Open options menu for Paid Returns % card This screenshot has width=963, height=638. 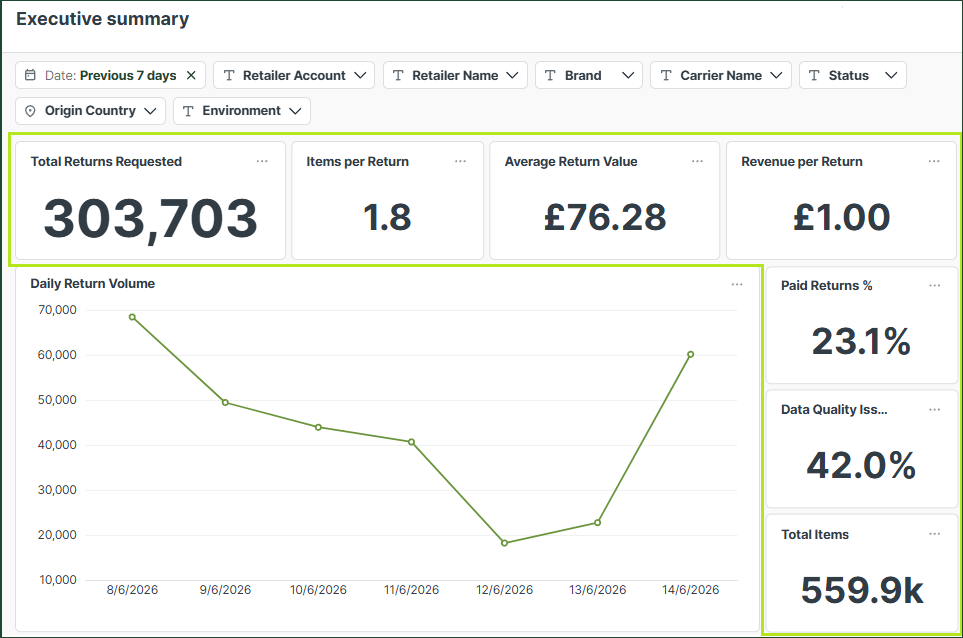(935, 286)
